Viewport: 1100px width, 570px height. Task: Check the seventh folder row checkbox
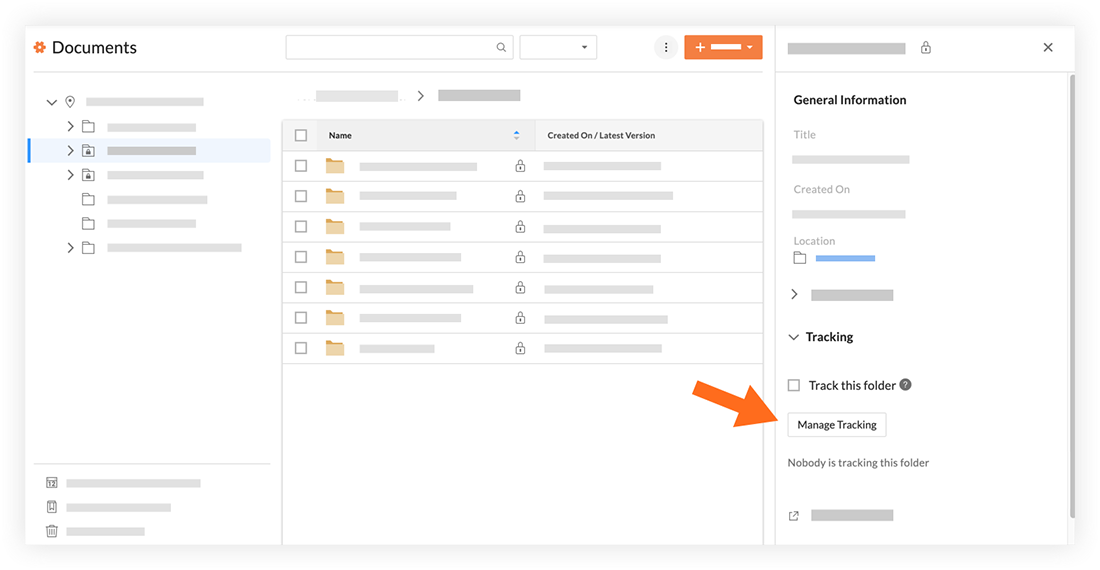point(301,348)
